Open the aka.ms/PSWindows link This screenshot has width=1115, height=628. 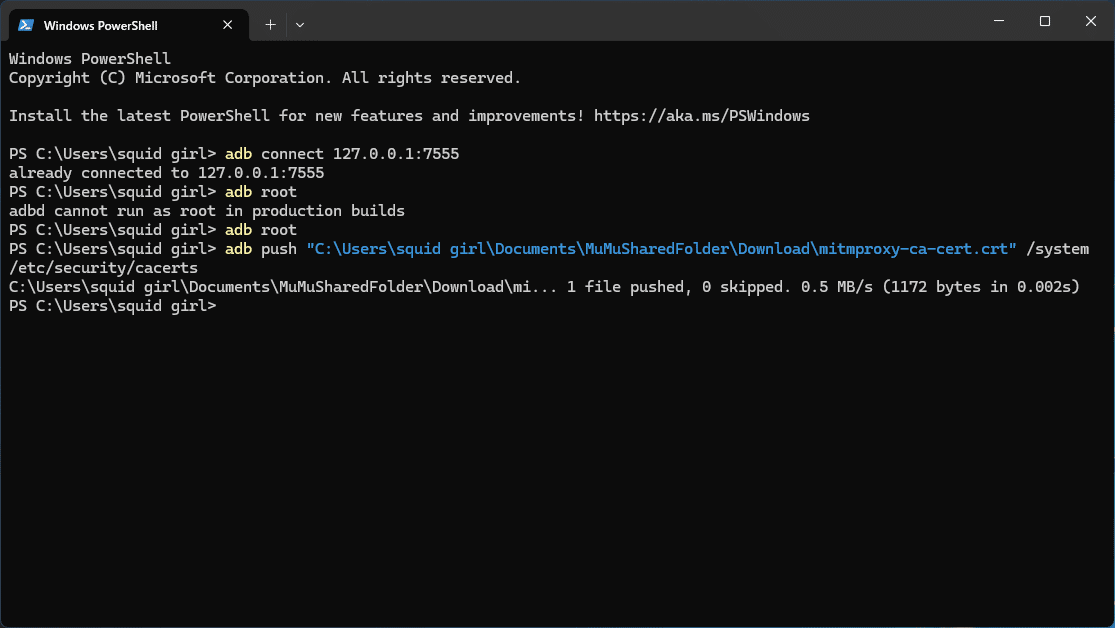pyautogui.click(x=701, y=116)
